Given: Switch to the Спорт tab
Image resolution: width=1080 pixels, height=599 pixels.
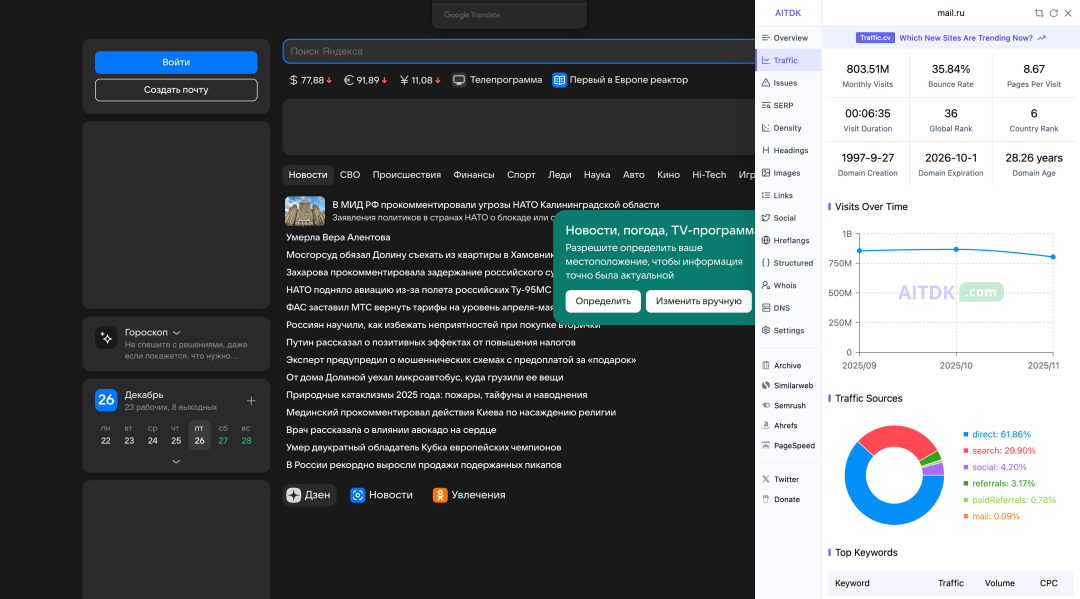Looking at the screenshot, I should pos(521,175).
